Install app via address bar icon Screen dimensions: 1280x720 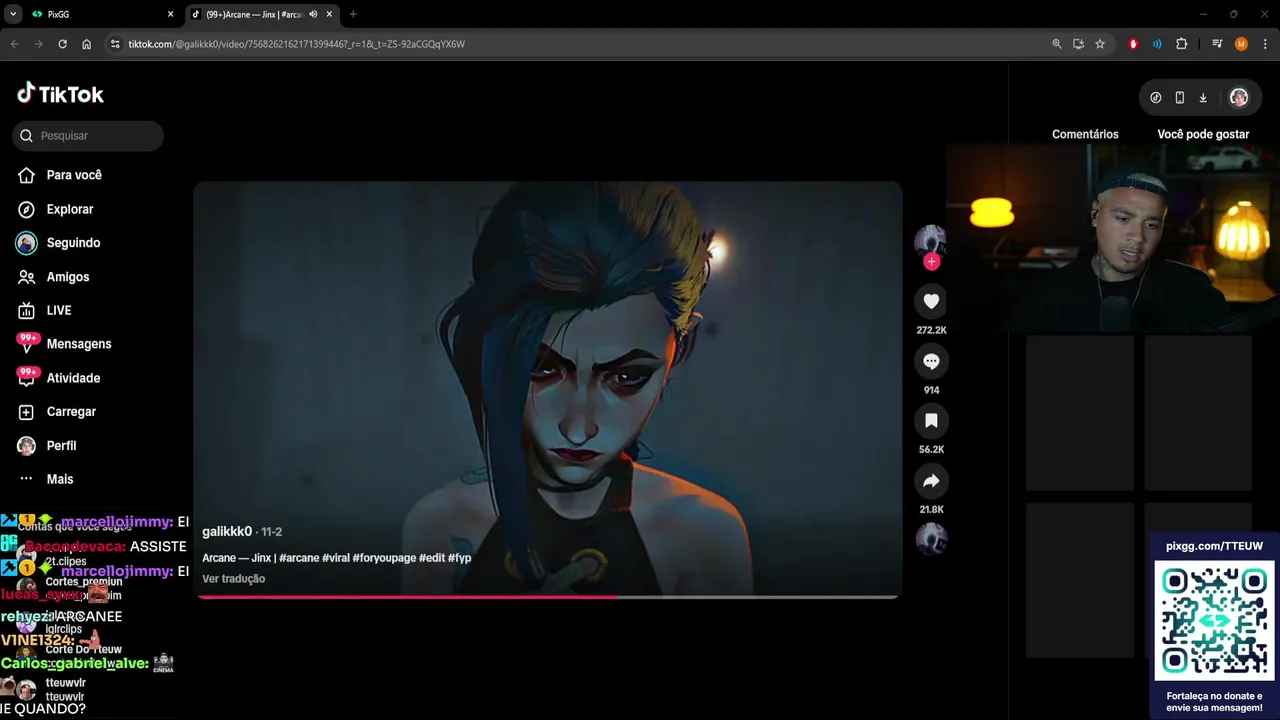(1078, 44)
